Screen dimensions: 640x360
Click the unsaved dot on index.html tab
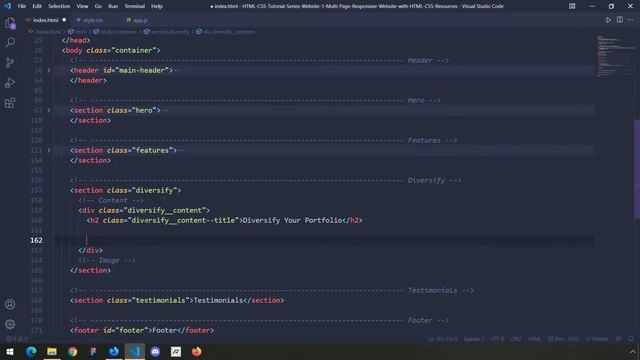point(64,20)
